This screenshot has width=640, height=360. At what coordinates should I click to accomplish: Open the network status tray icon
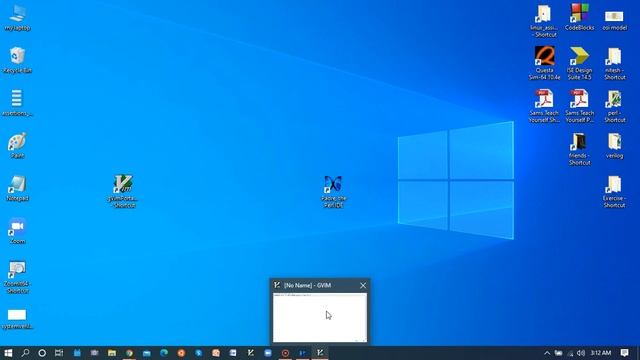click(570, 353)
